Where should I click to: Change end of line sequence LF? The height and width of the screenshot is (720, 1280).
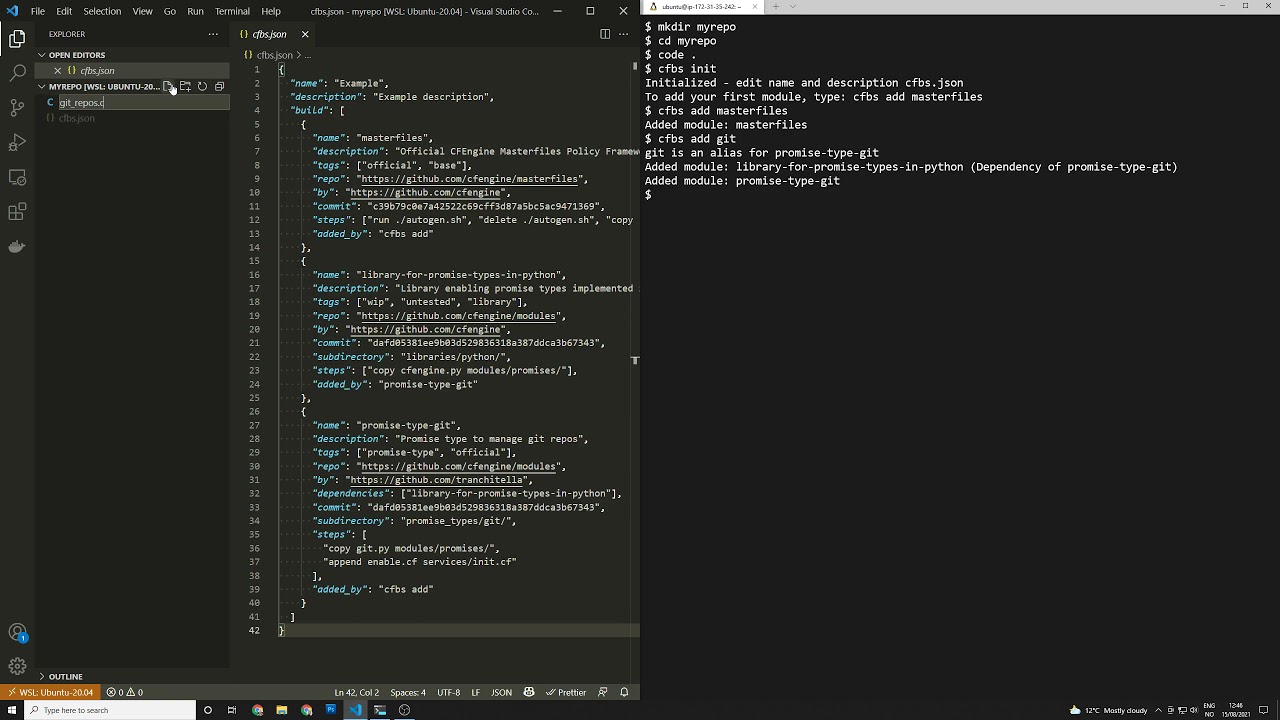click(x=476, y=692)
